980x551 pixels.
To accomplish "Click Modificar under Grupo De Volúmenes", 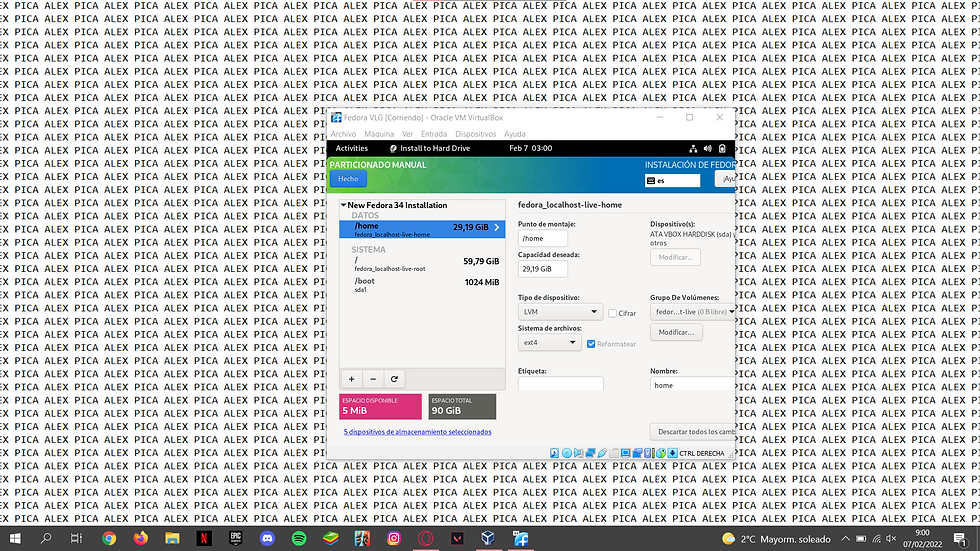I will click(x=676, y=332).
